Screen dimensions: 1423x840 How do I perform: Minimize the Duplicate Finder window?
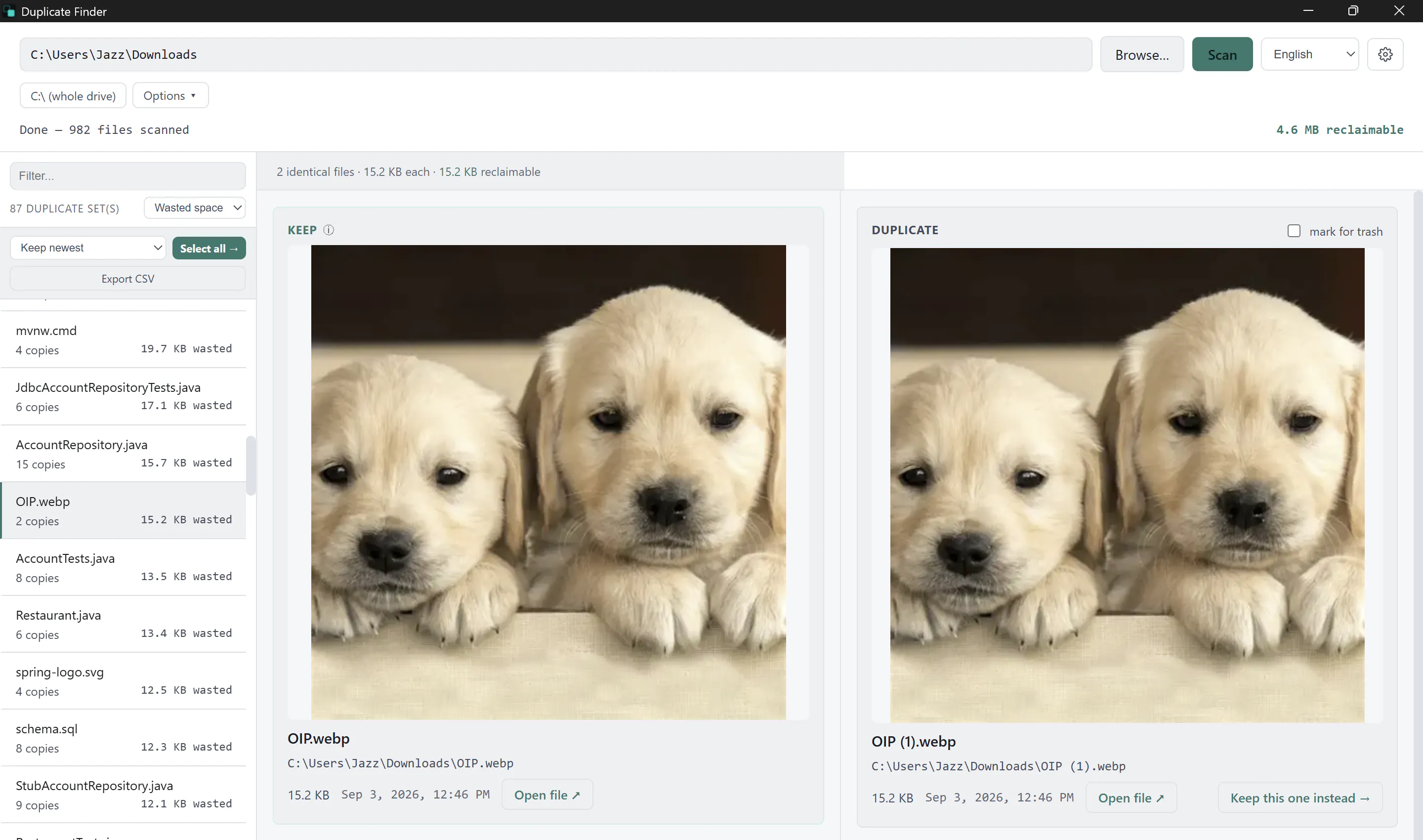1307,11
